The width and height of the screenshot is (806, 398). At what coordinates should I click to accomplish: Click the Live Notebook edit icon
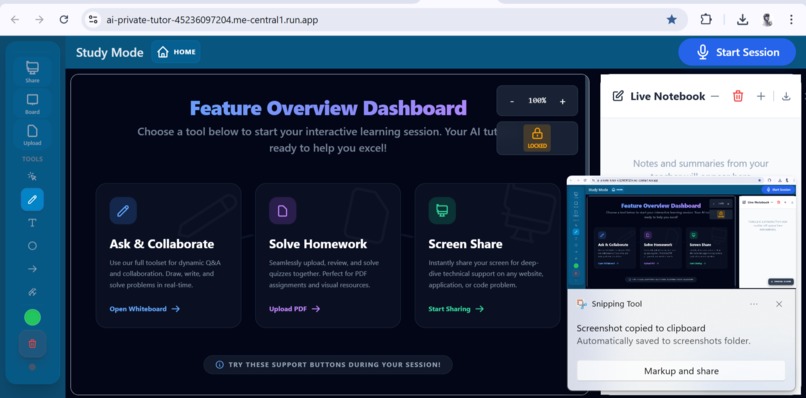pos(618,96)
